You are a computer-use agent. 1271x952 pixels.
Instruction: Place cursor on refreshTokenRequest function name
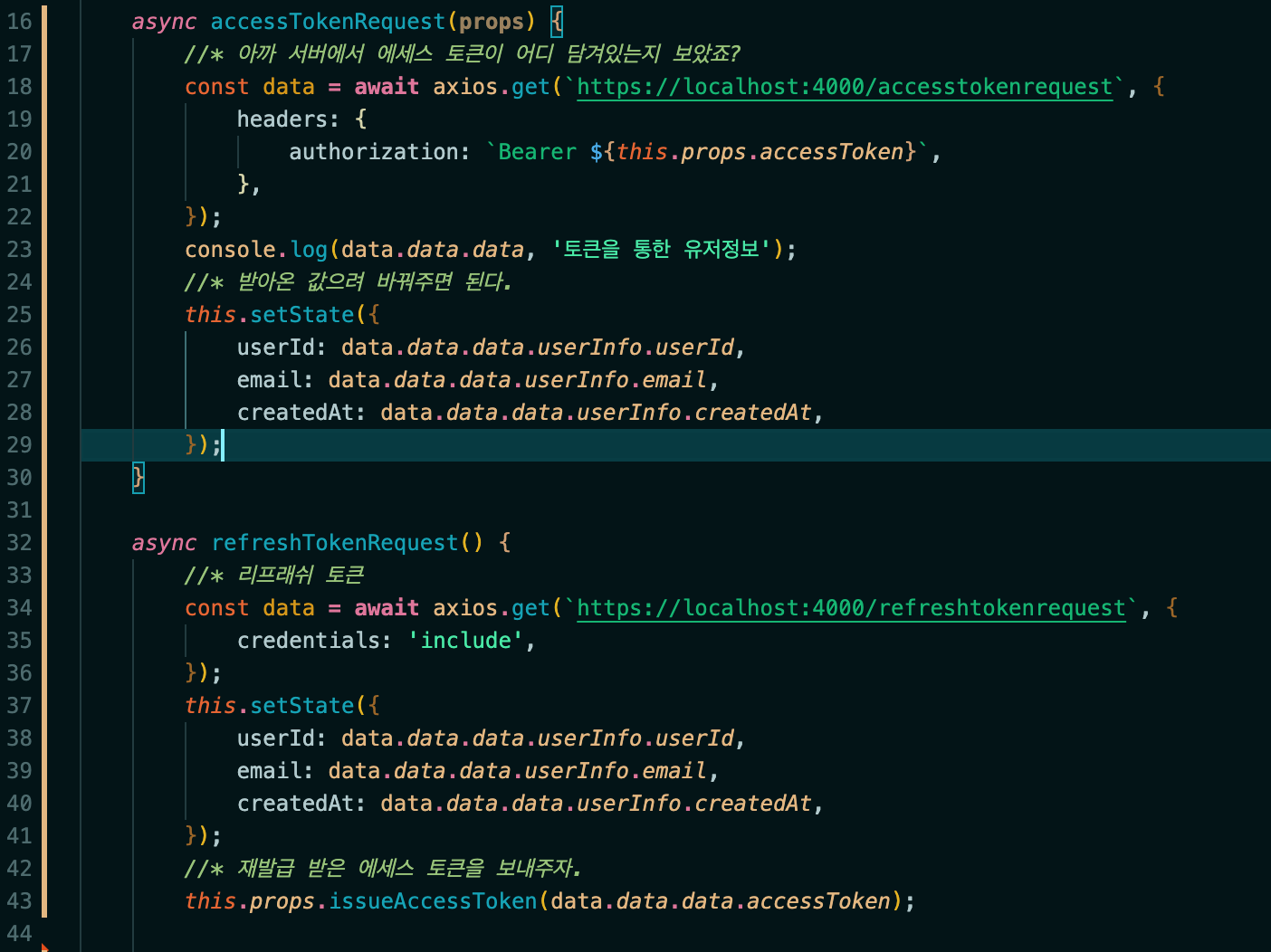coord(335,543)
